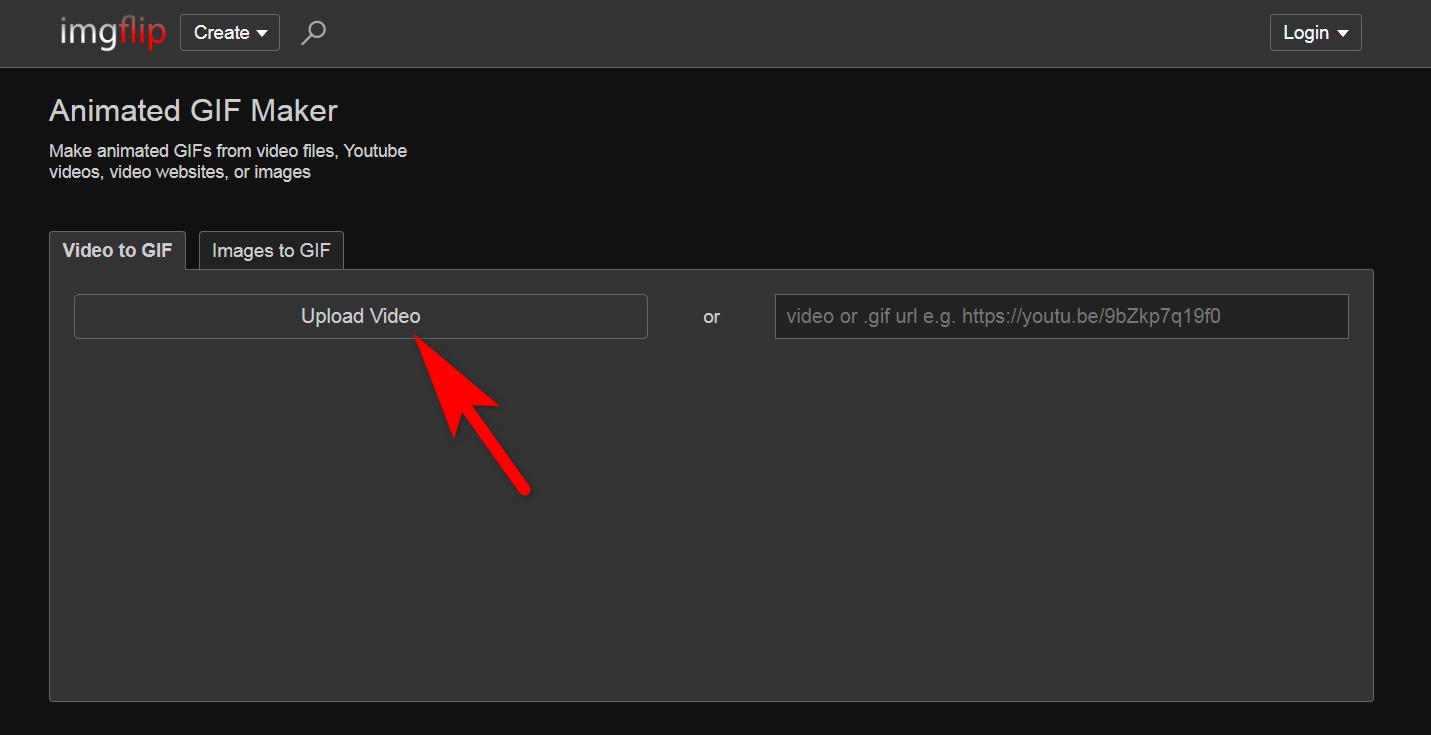Switch to the Images to GIF tab
The width and height of the screenshot is (1431, 735).
(271, 250)
